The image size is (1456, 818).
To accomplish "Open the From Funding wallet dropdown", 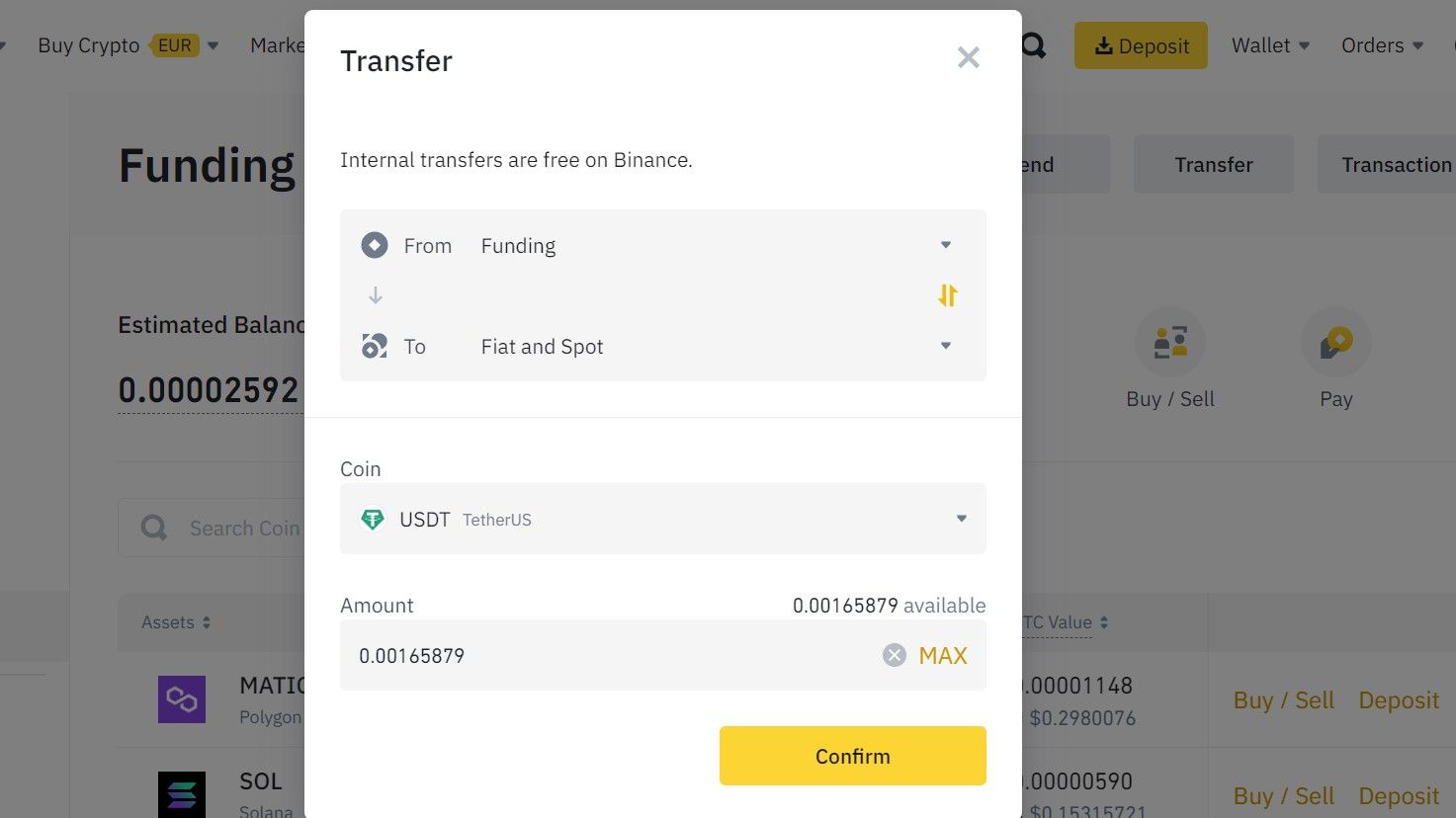I will pos(945,244).
